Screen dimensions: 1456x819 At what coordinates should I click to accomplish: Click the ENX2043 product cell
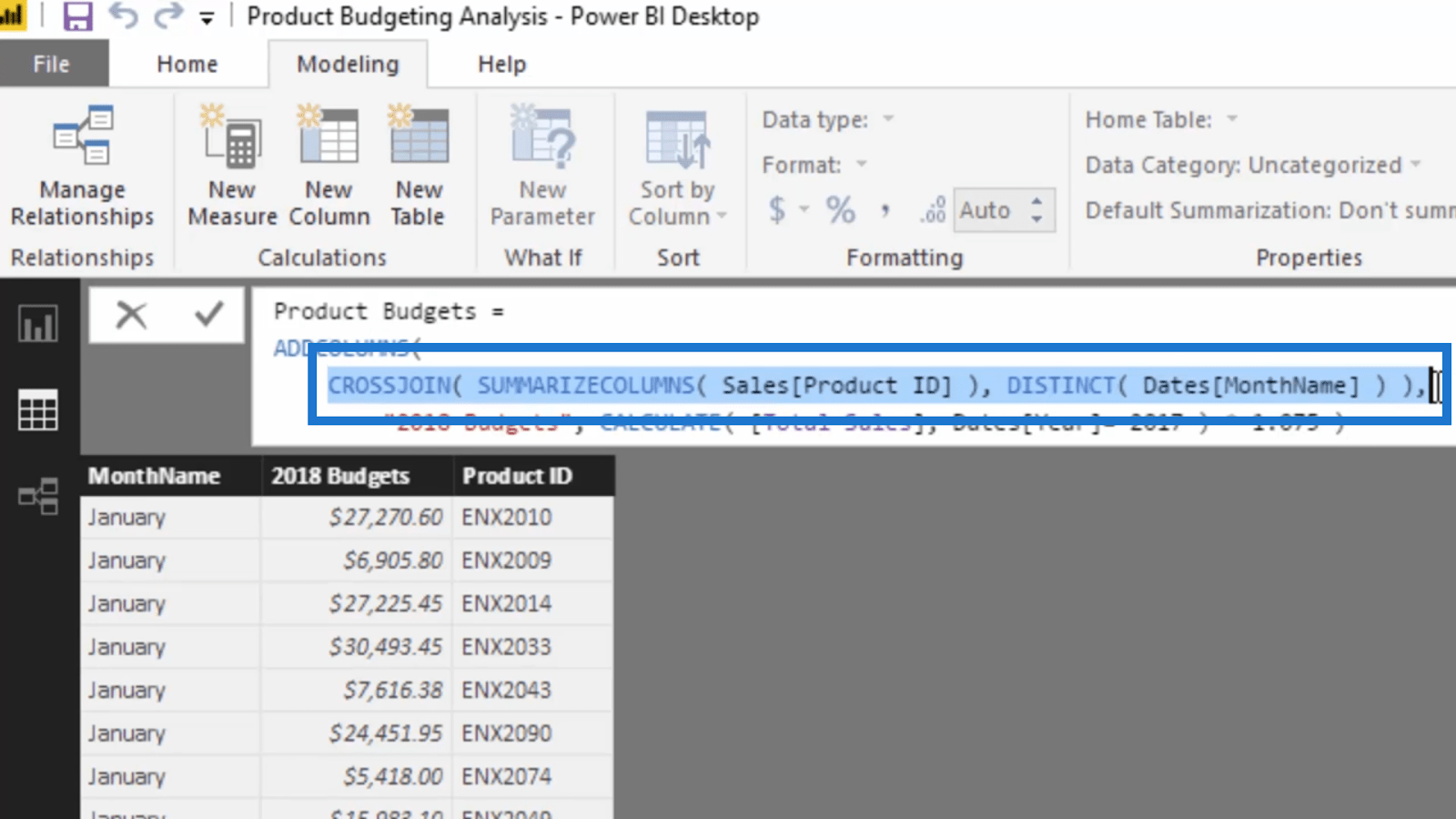533,690
